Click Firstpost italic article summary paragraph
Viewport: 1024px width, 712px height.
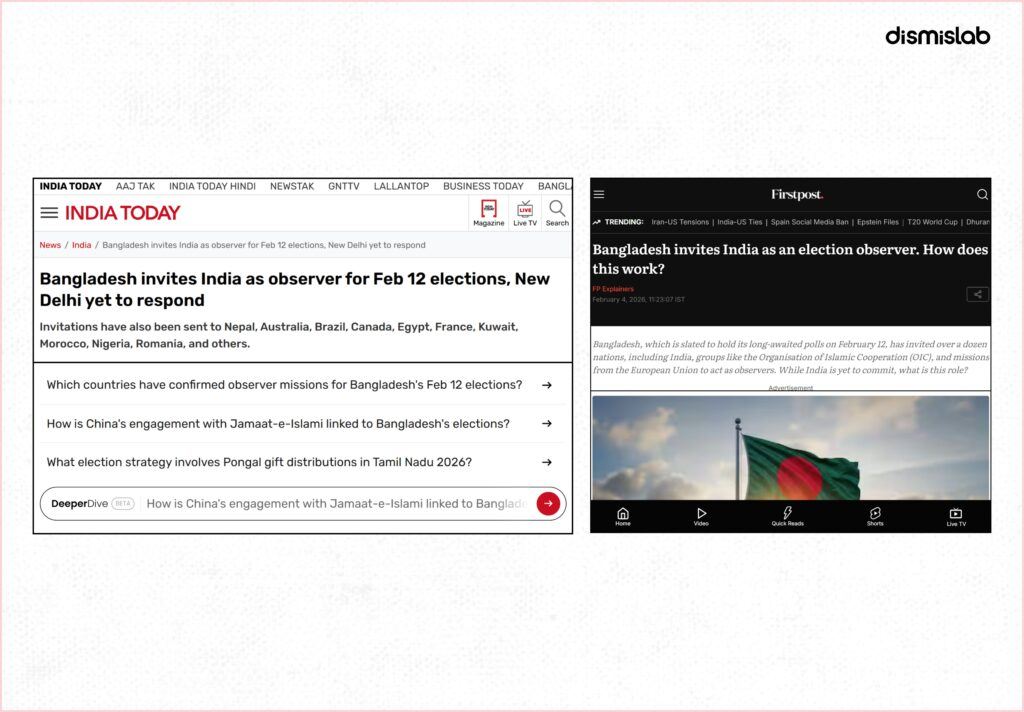790,357
